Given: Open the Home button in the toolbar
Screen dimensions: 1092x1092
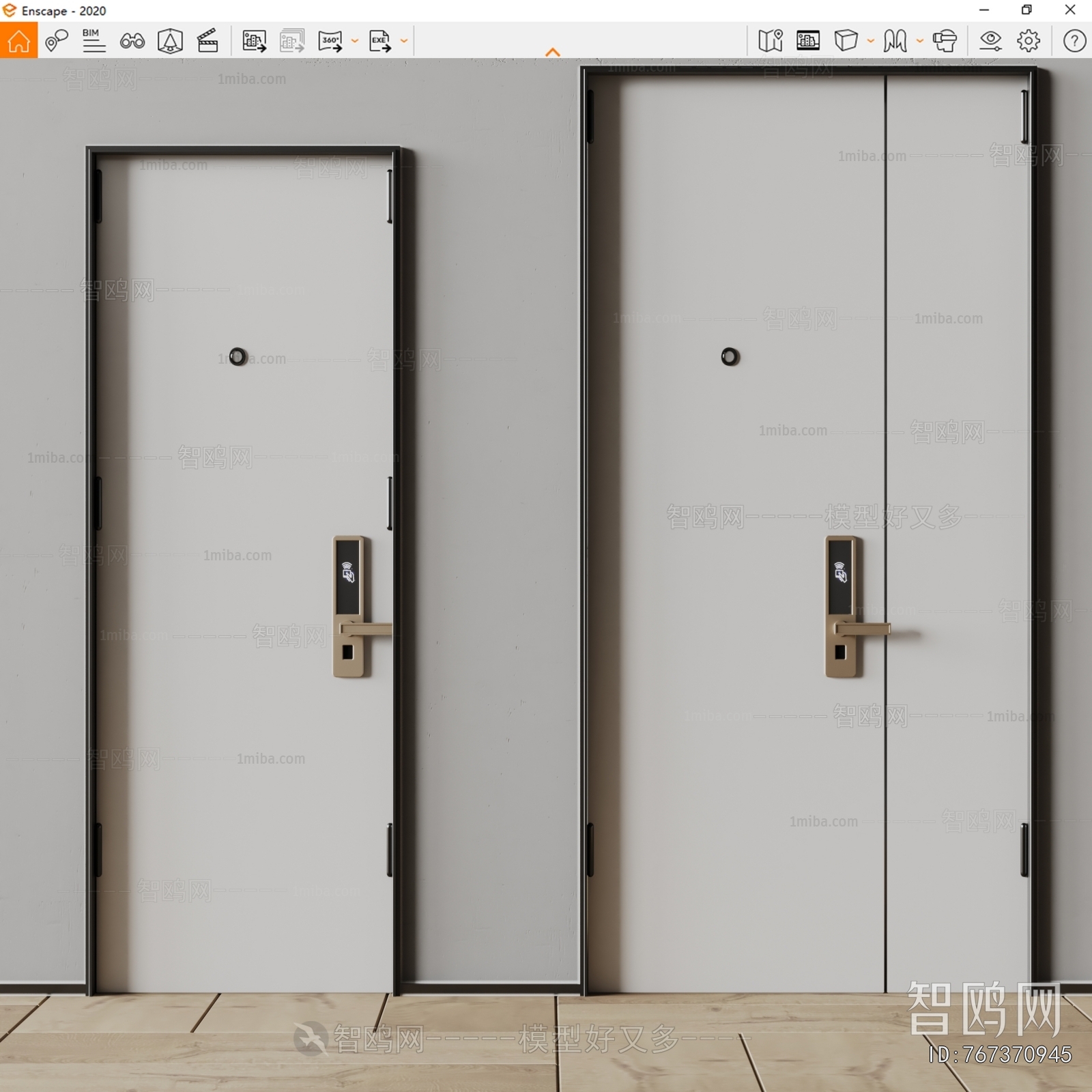Looking at the screenshot, I should (x=18, y=40).
